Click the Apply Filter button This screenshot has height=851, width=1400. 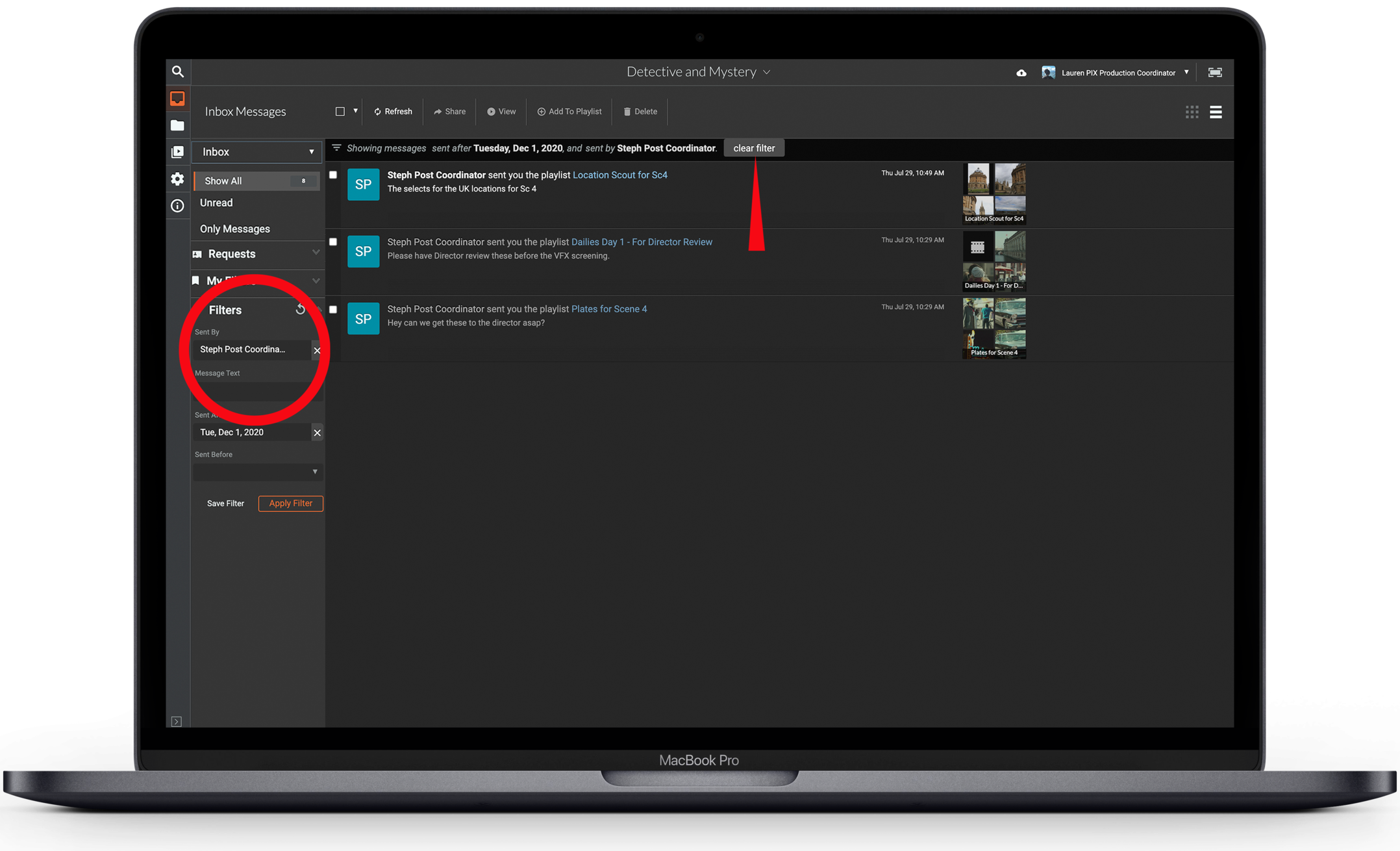(290, 503)
